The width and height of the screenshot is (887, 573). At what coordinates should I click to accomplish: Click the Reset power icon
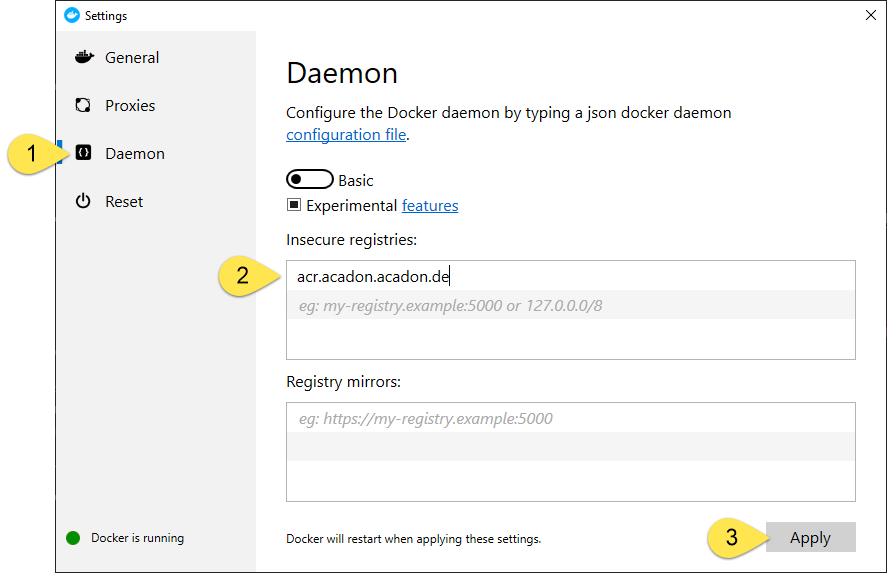[x=83, y=201]
